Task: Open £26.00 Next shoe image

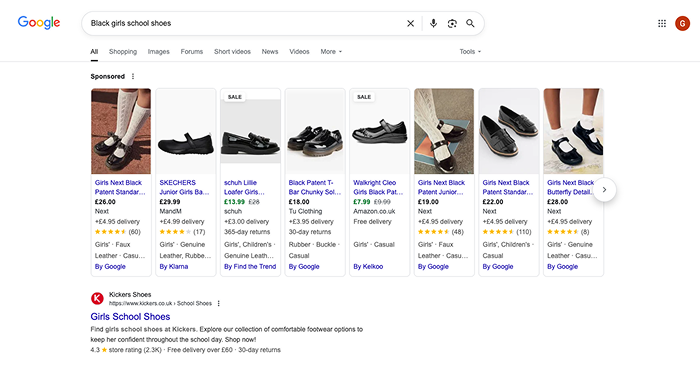Action: pyautogui.click(x=121, y=131)
